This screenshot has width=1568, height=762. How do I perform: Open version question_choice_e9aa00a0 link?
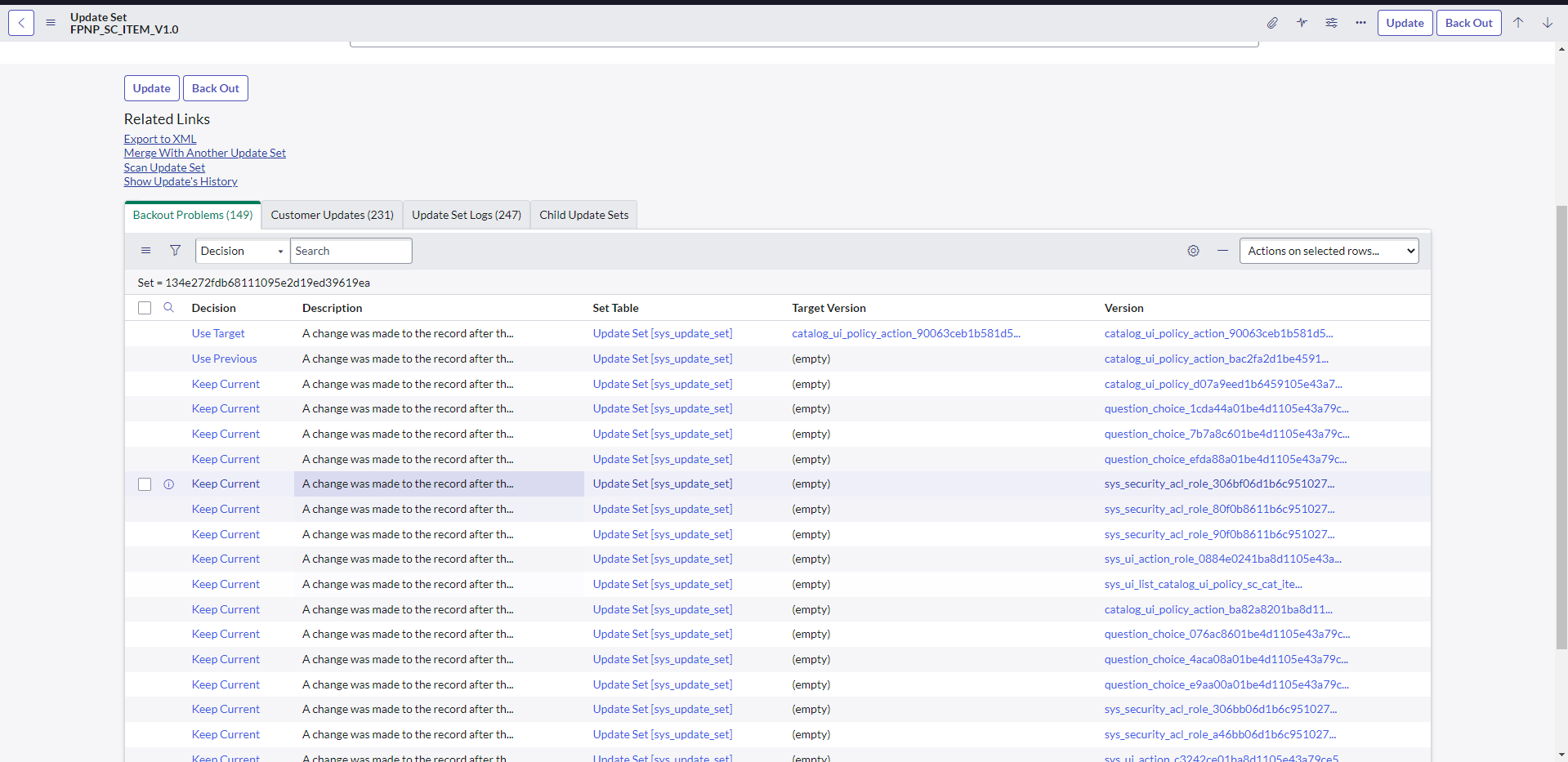pyautogui.click(x=1226, y=684)
